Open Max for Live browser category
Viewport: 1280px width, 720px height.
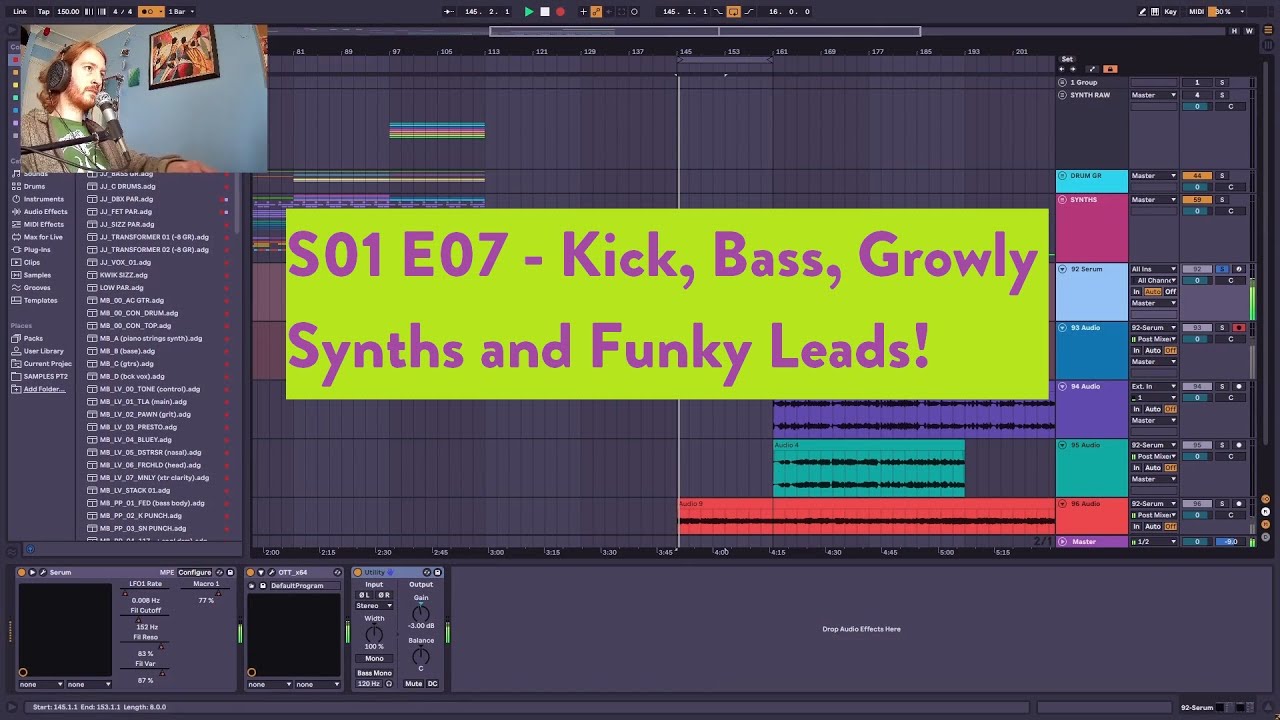(43, 237)
